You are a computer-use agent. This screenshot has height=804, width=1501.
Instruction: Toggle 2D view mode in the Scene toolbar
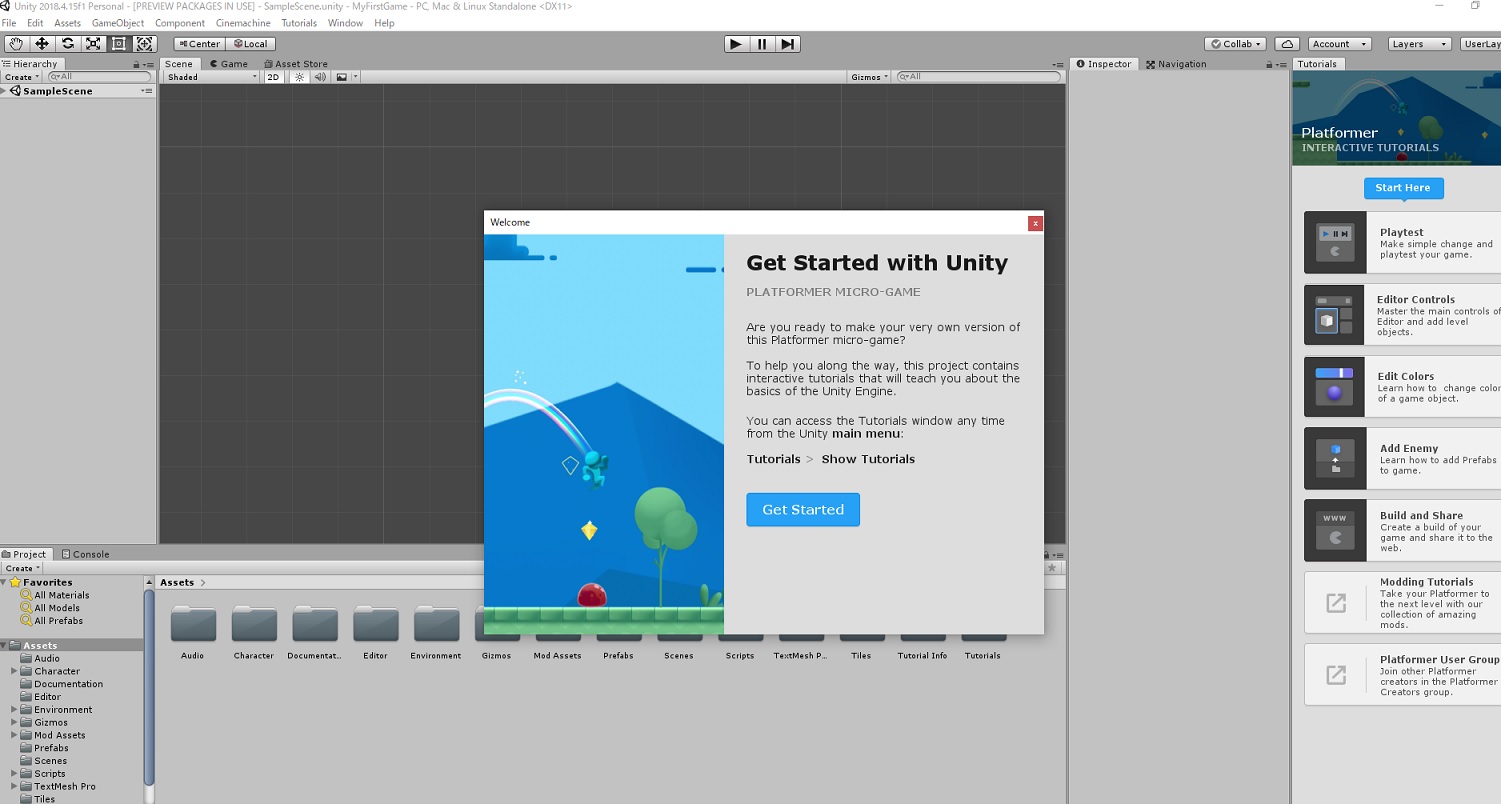click(x=273, y=77)
